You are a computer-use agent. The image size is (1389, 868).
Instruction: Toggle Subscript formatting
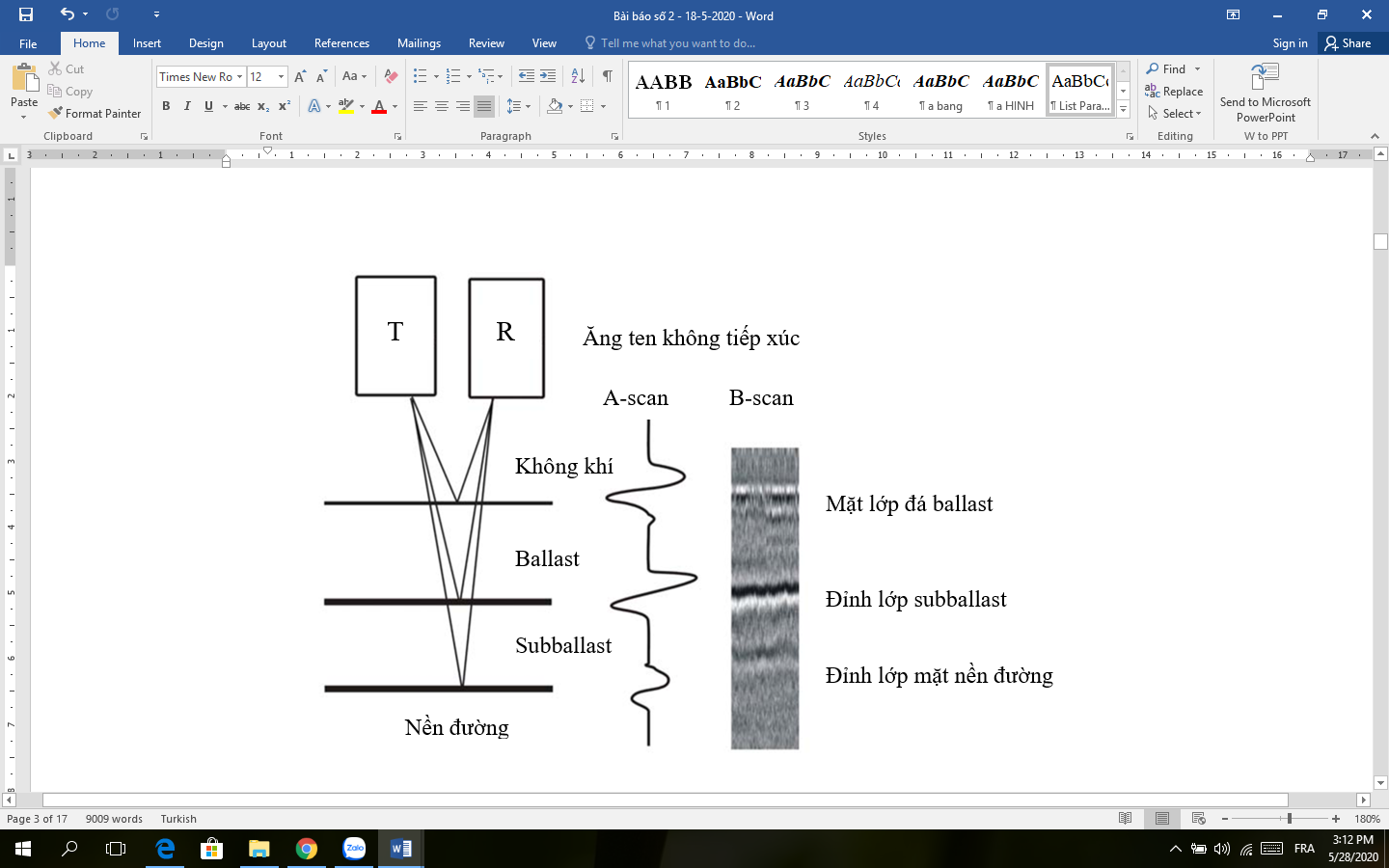pyautogui.click(x=263, y=106)
